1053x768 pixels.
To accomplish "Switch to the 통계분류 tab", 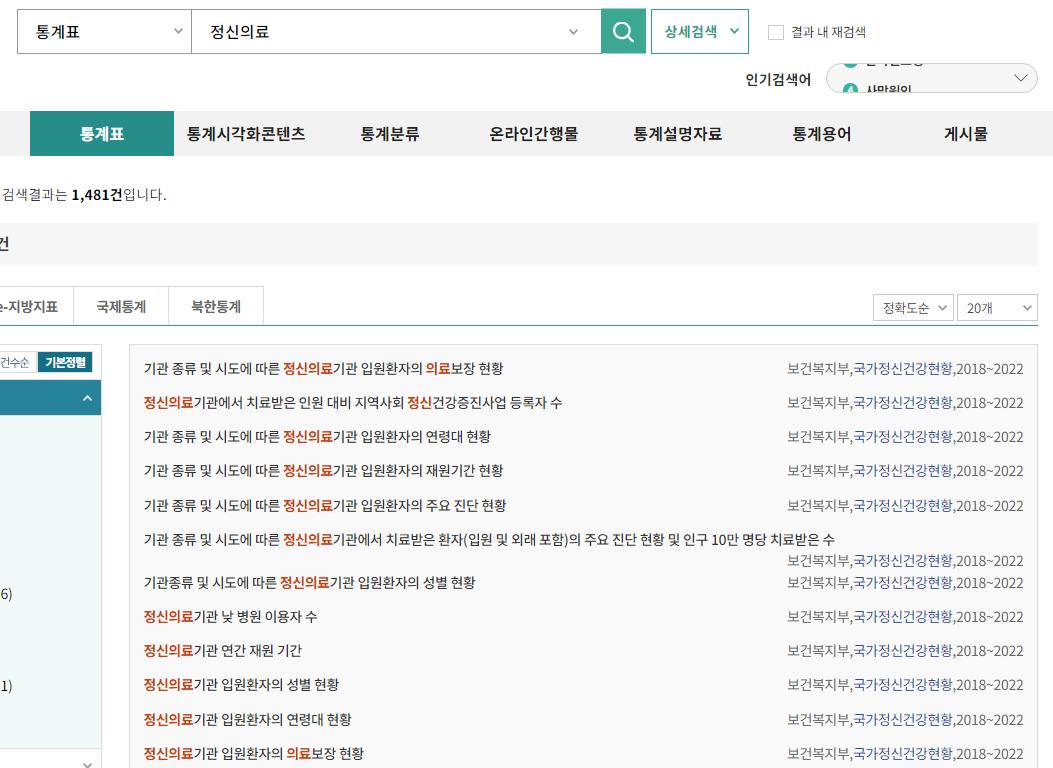I will click(x=390, y=134).
